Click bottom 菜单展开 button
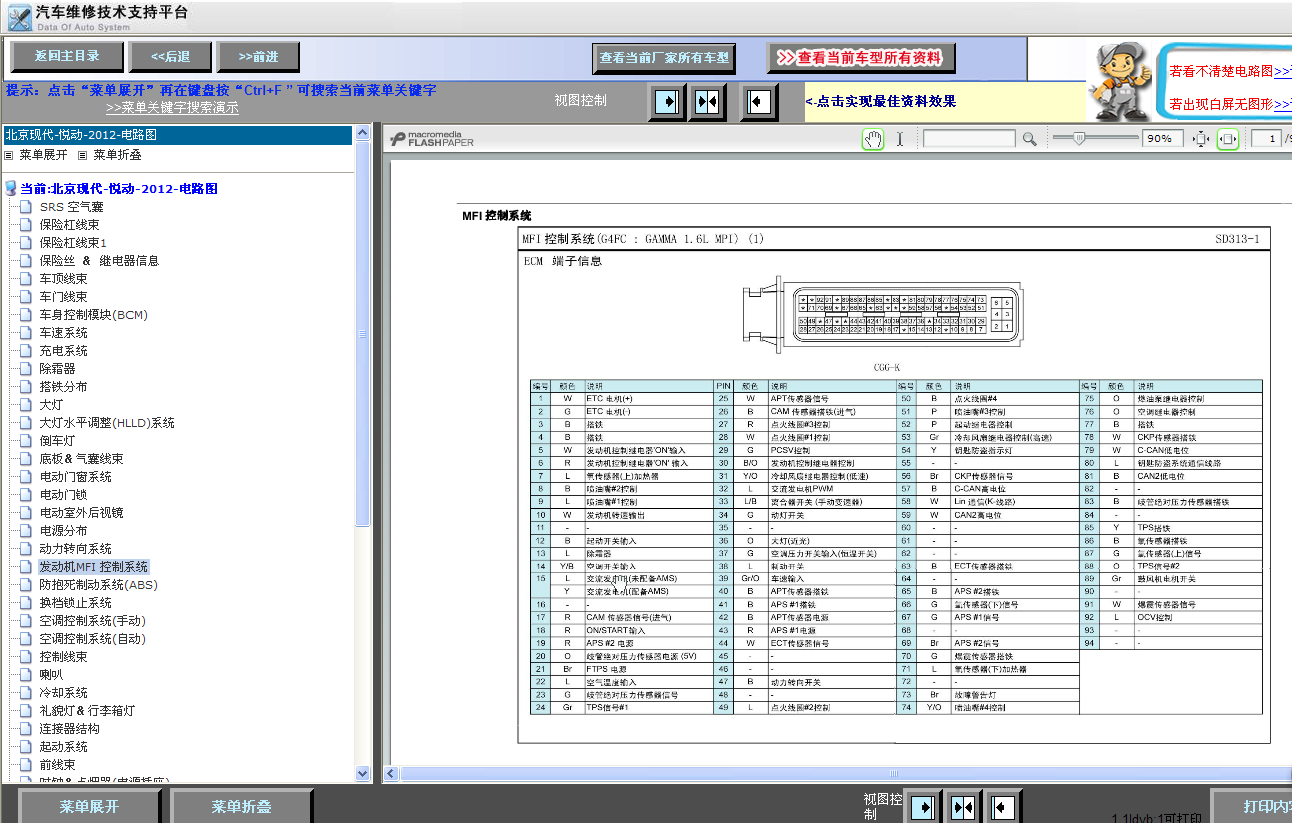 [x=89, y=806]
